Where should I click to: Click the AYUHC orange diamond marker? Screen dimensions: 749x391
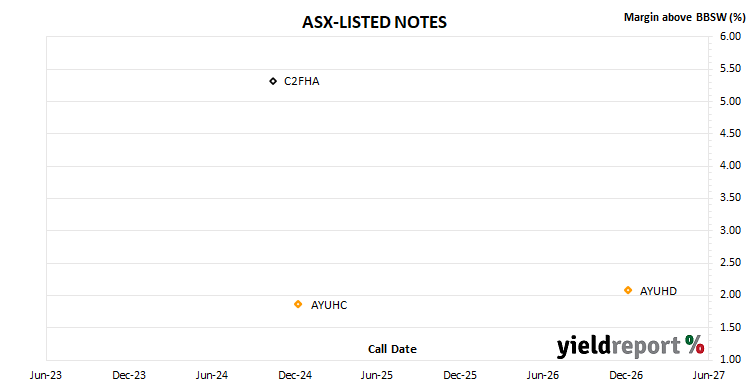click(298, 304)
